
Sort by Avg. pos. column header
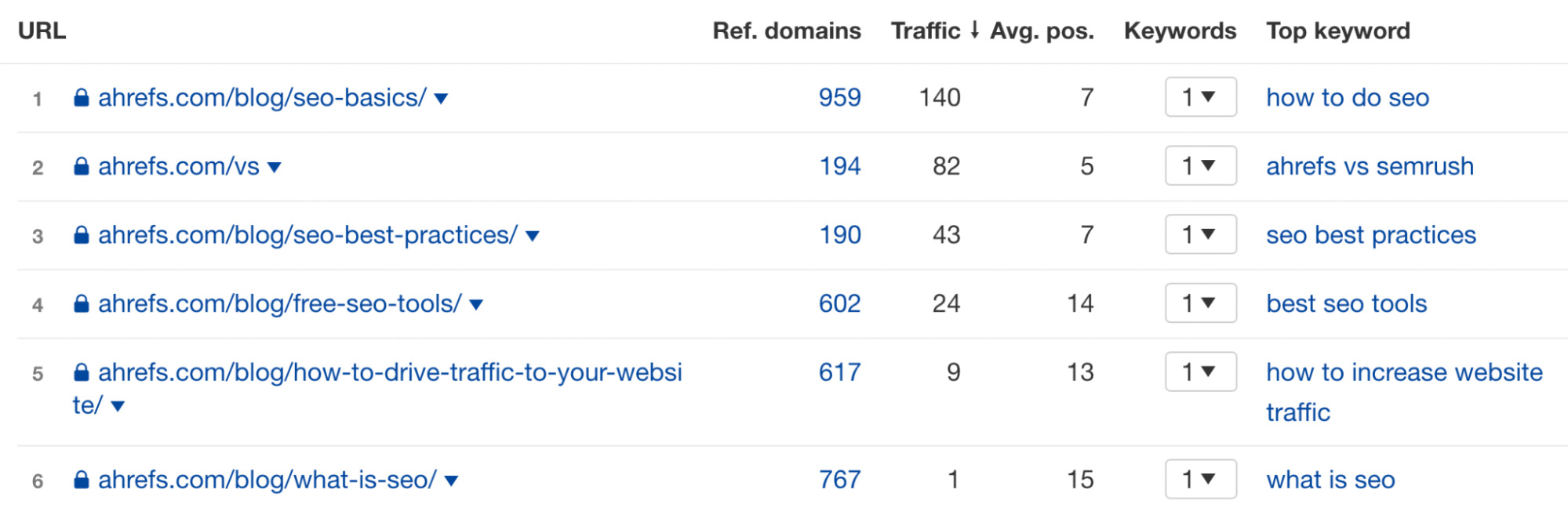(x=1042, y=31)
